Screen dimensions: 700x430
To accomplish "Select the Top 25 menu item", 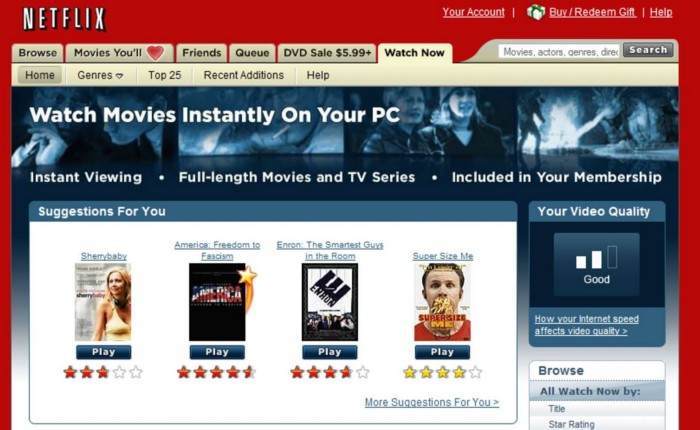I will pos(165,75).
